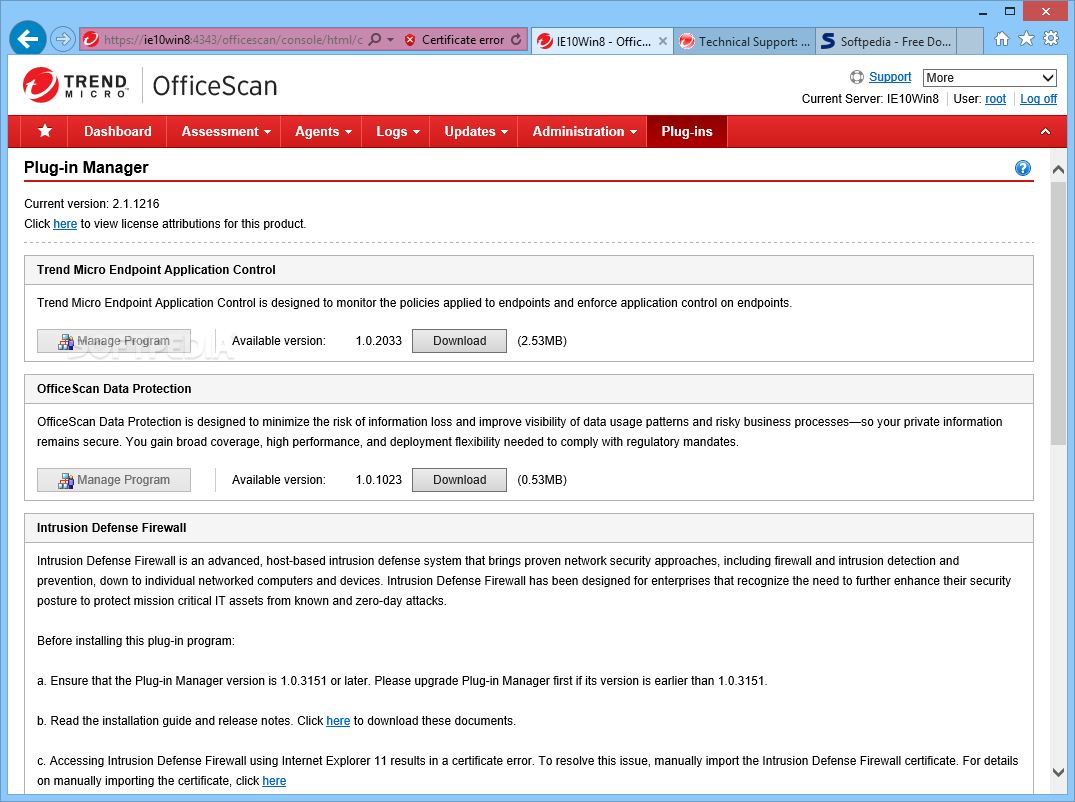Expand the Updates menu
Viewport: 1075px width, 802px height.
click(x=476, y=132)
